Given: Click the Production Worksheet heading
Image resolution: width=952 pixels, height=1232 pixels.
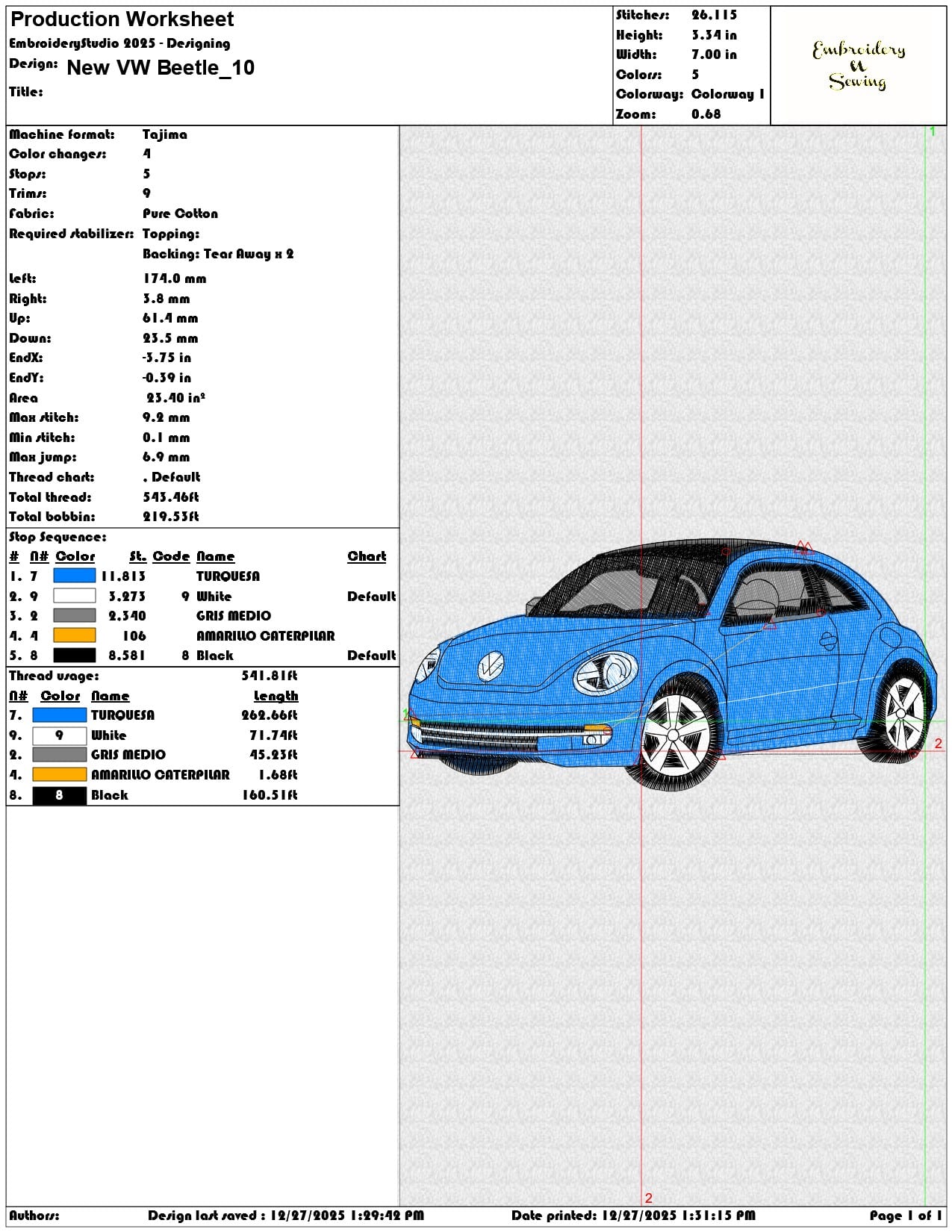Looking at the screenshot, I should tap(122, 19).
